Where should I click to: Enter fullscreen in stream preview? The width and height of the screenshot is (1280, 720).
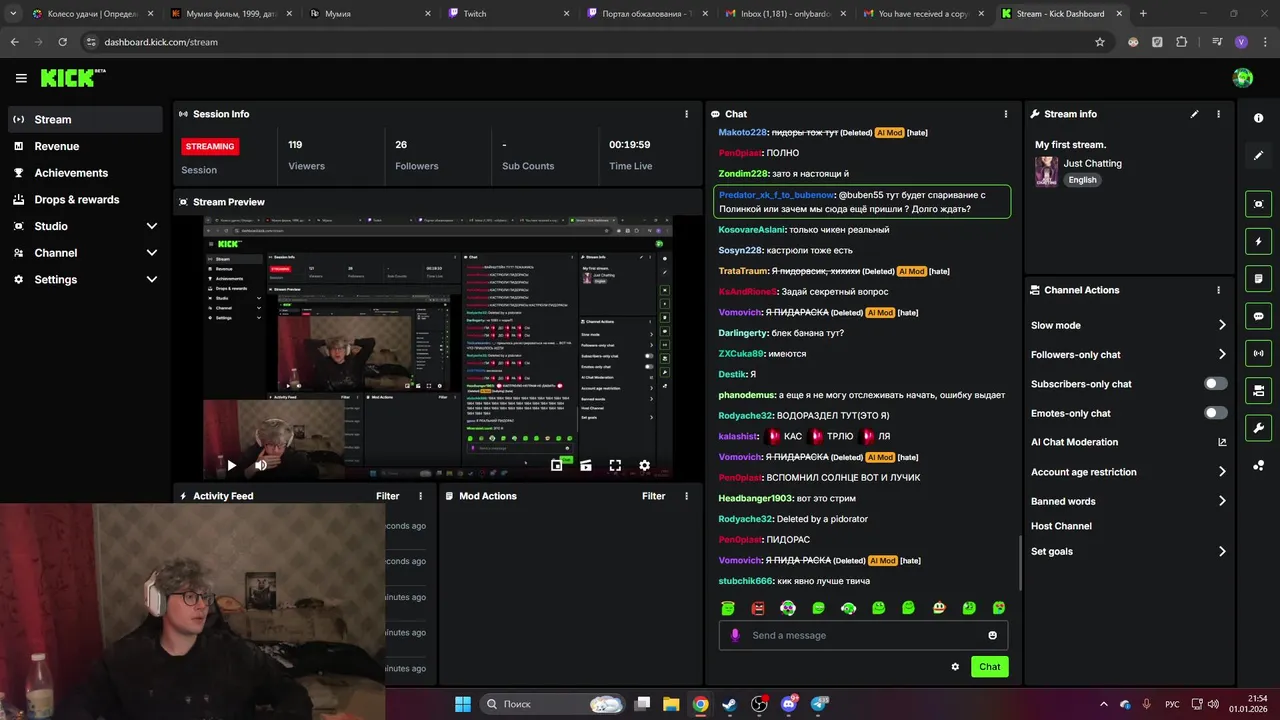click(615, 465)
